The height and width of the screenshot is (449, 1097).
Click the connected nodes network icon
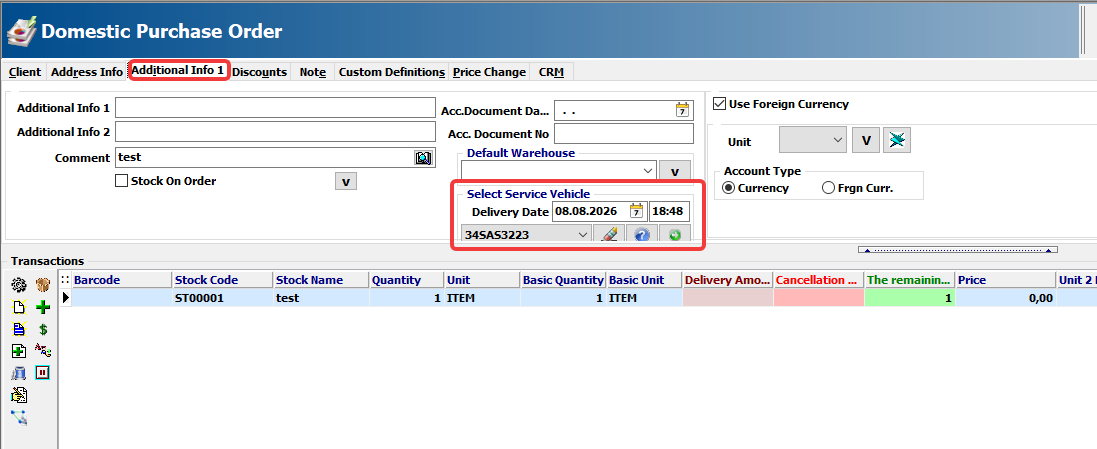[19, 418]
